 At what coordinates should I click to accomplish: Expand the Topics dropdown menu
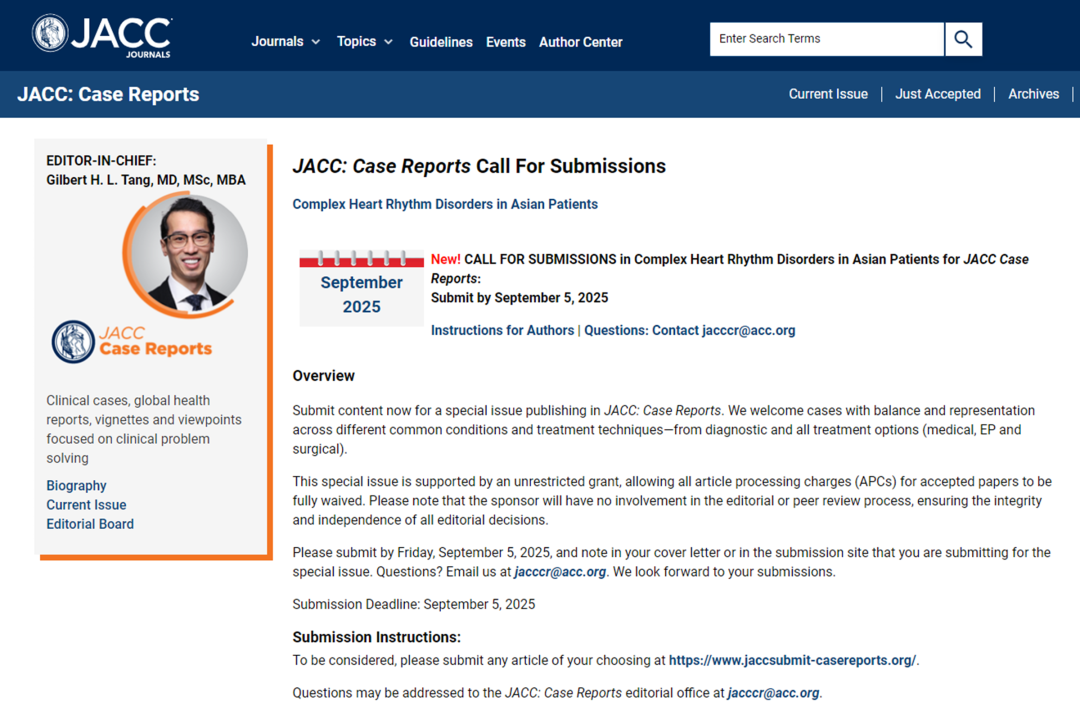click(365, 42)
